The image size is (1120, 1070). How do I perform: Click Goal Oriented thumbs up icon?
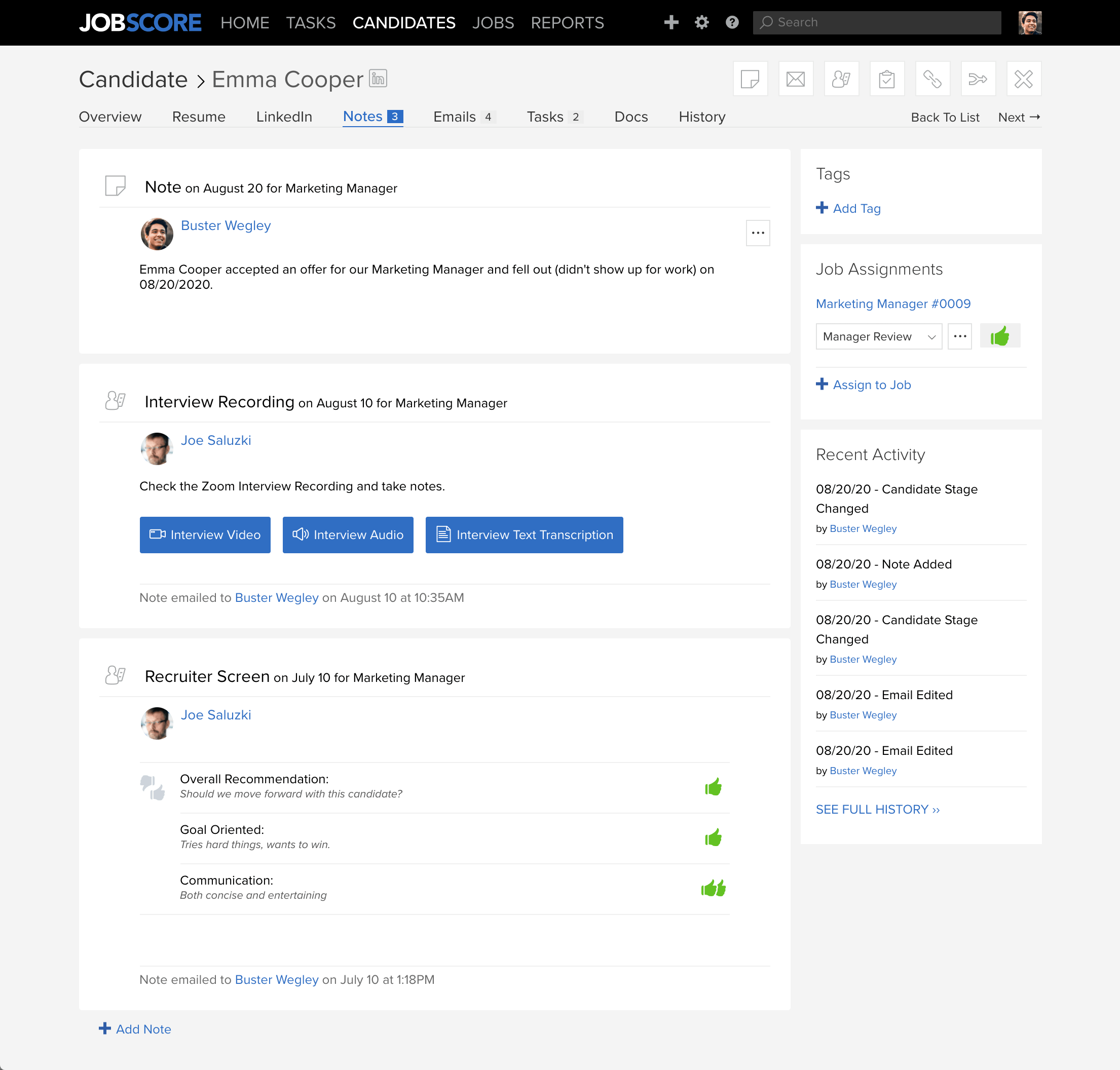[x=713, y=838]
